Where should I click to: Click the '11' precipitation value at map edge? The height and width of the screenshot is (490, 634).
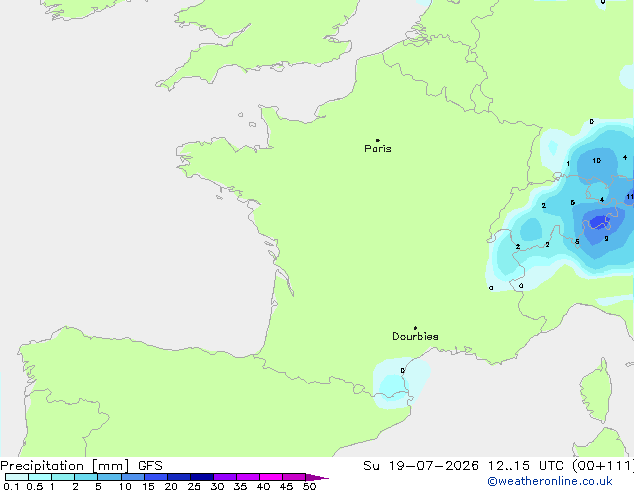pos(630,197)
